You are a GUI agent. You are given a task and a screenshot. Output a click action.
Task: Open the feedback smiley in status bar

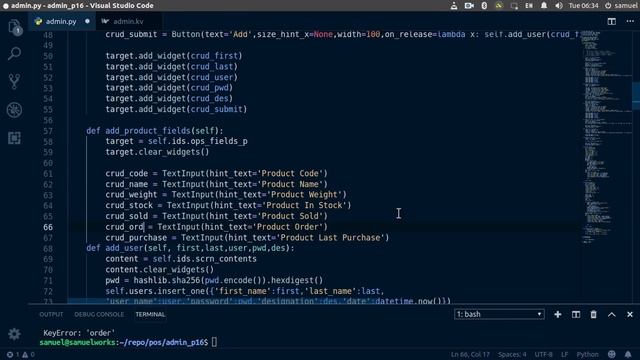[x=611, y=354]
